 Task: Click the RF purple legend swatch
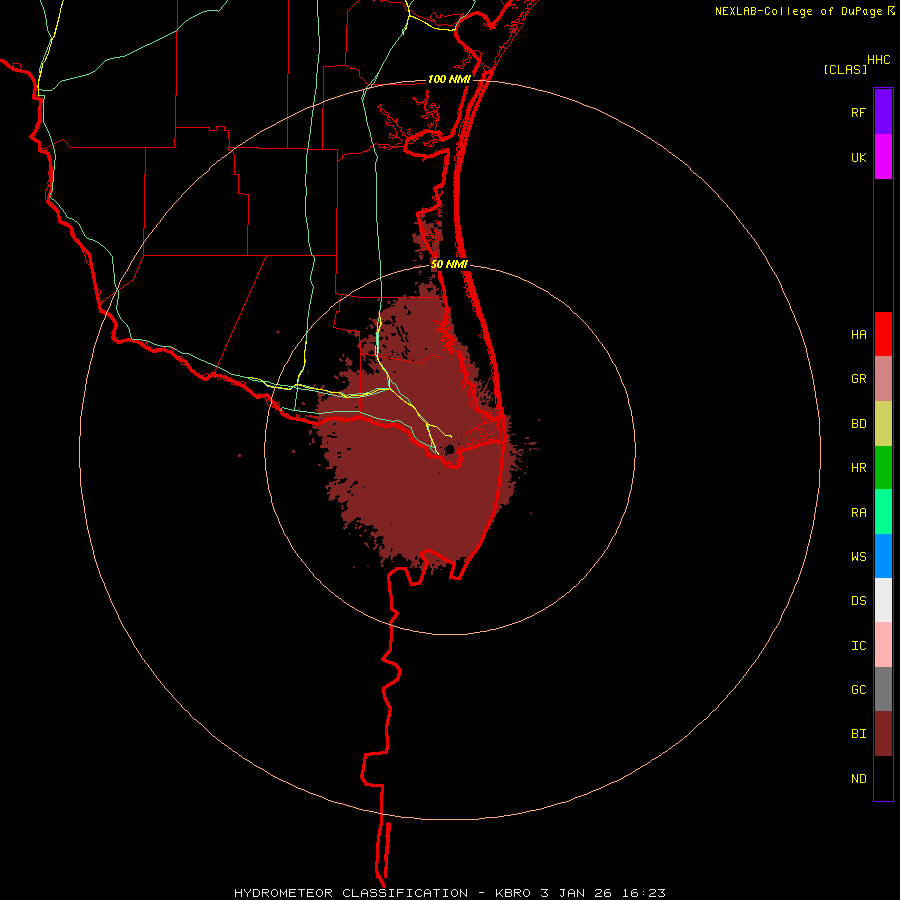pyautogui.click(x=883, y=112)
